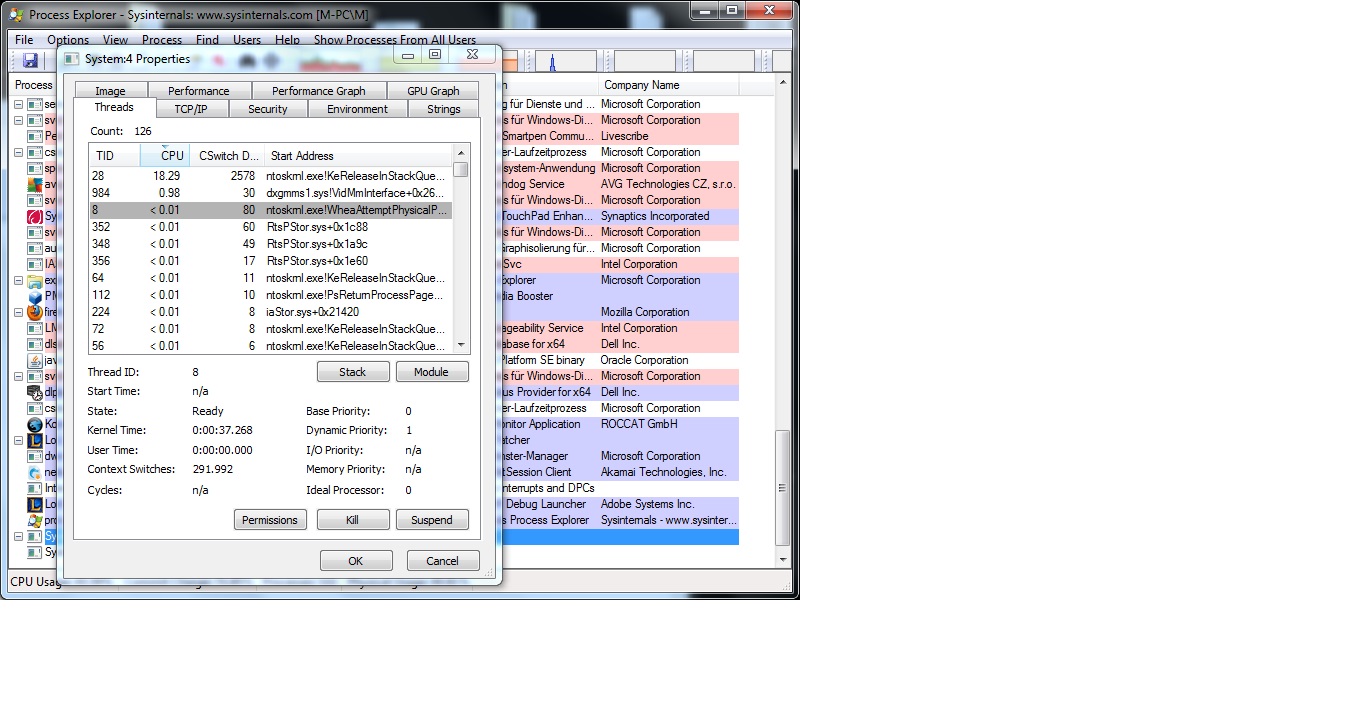Open the File menu
This screenshot has width=1366, height=728.
24,40
